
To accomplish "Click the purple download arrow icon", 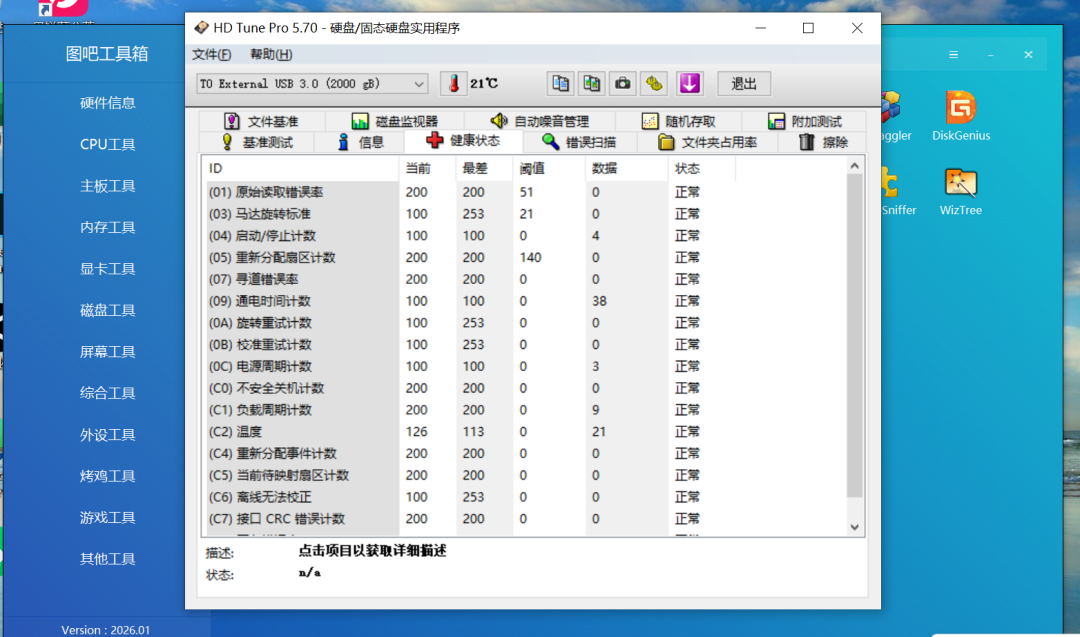I will [689, 84].
